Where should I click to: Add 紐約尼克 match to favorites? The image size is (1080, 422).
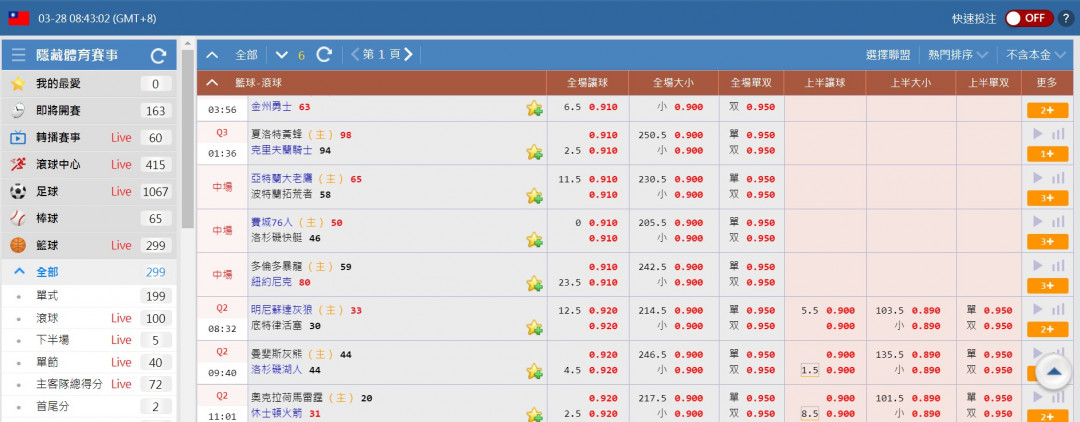(x=534, y=283)
